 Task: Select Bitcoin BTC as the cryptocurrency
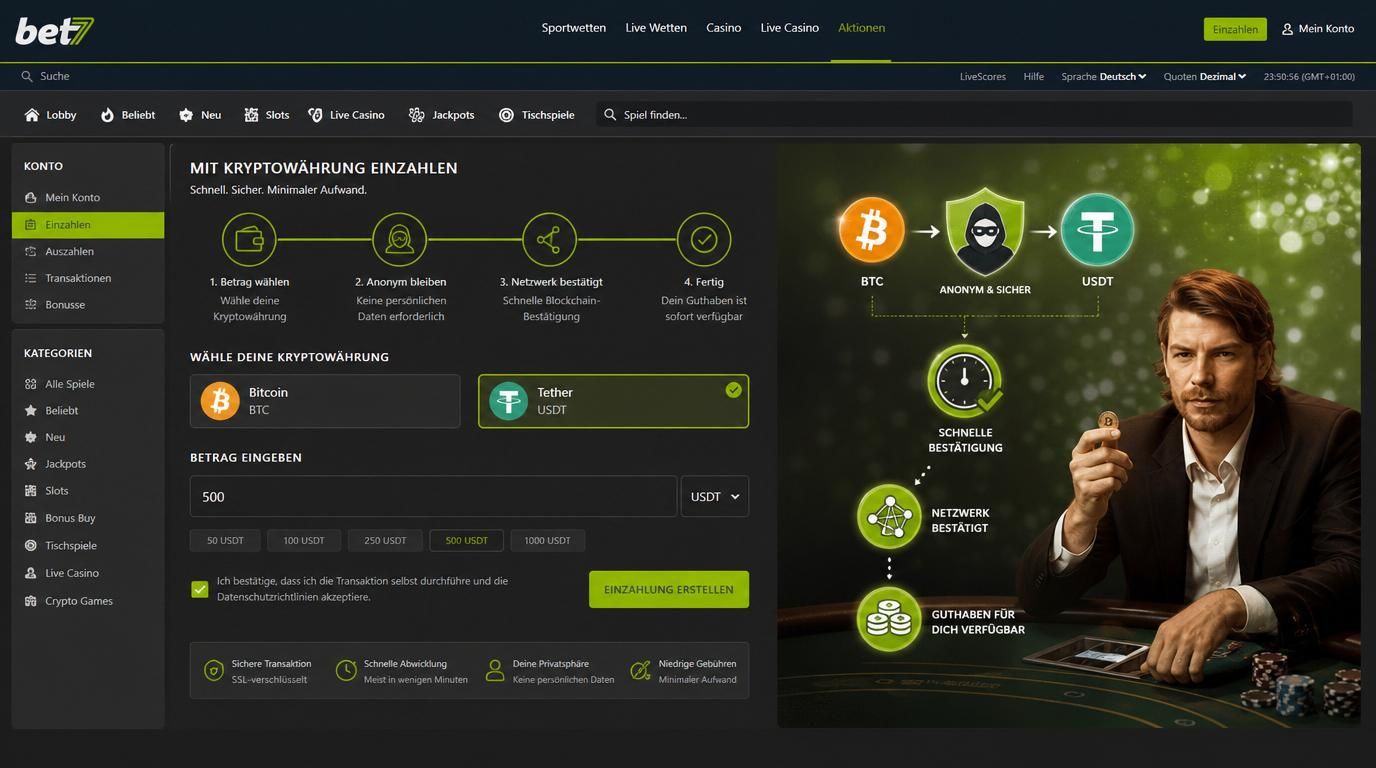325,401
